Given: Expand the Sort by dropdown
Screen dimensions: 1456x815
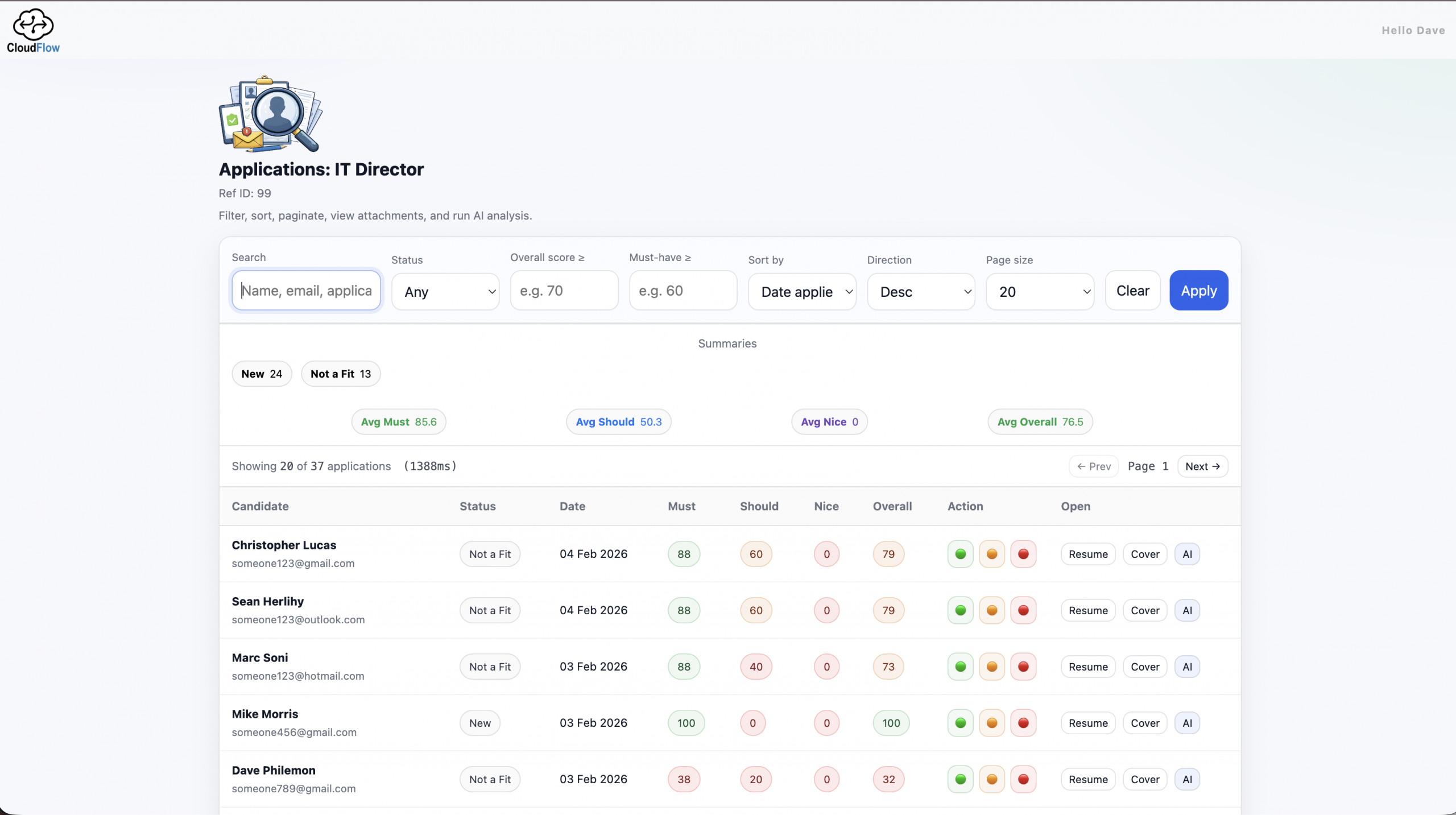Looking at the screenshot, I should click(x=802, y=292).
